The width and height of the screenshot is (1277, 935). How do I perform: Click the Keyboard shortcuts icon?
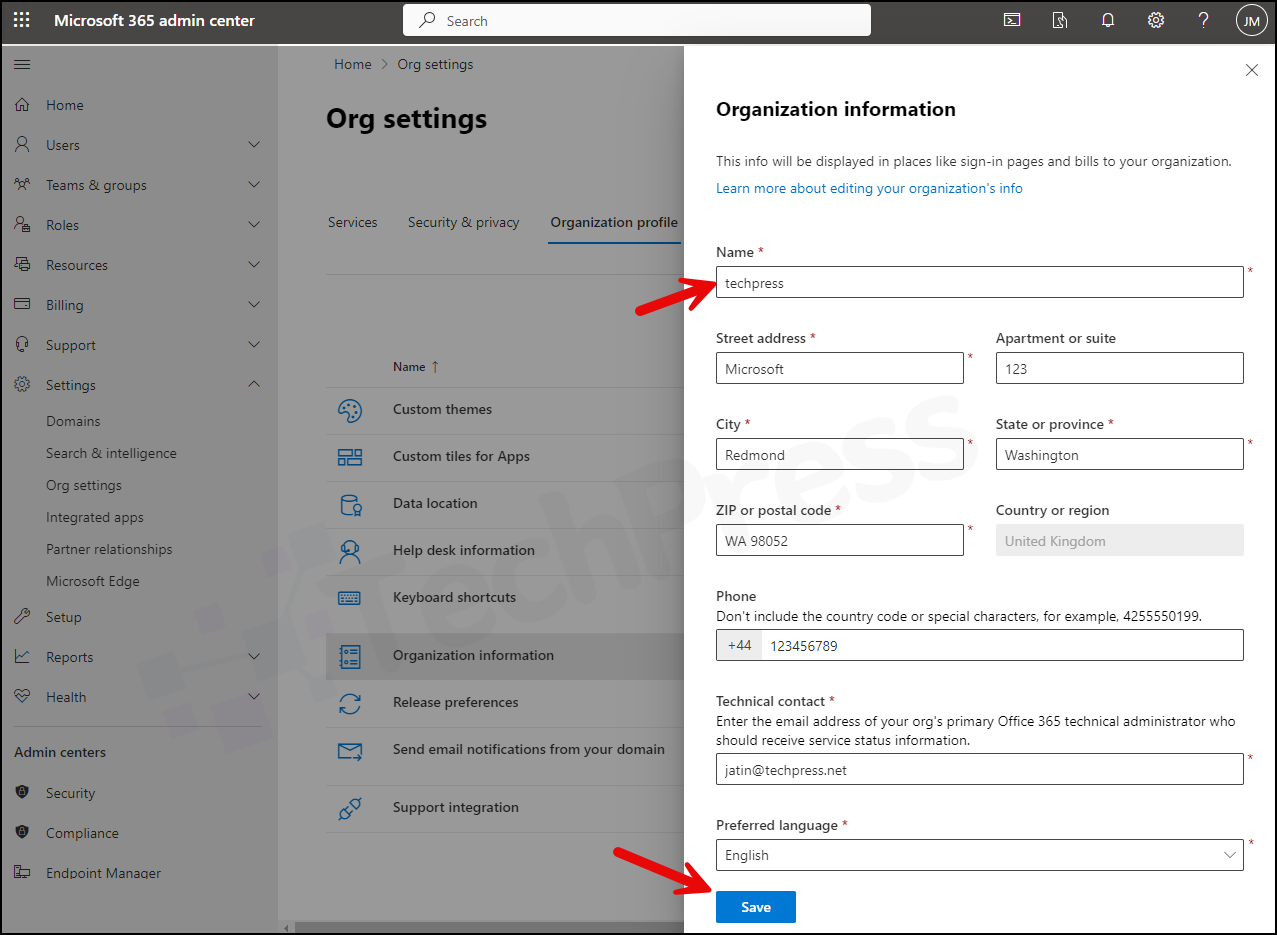pos(350,598)
